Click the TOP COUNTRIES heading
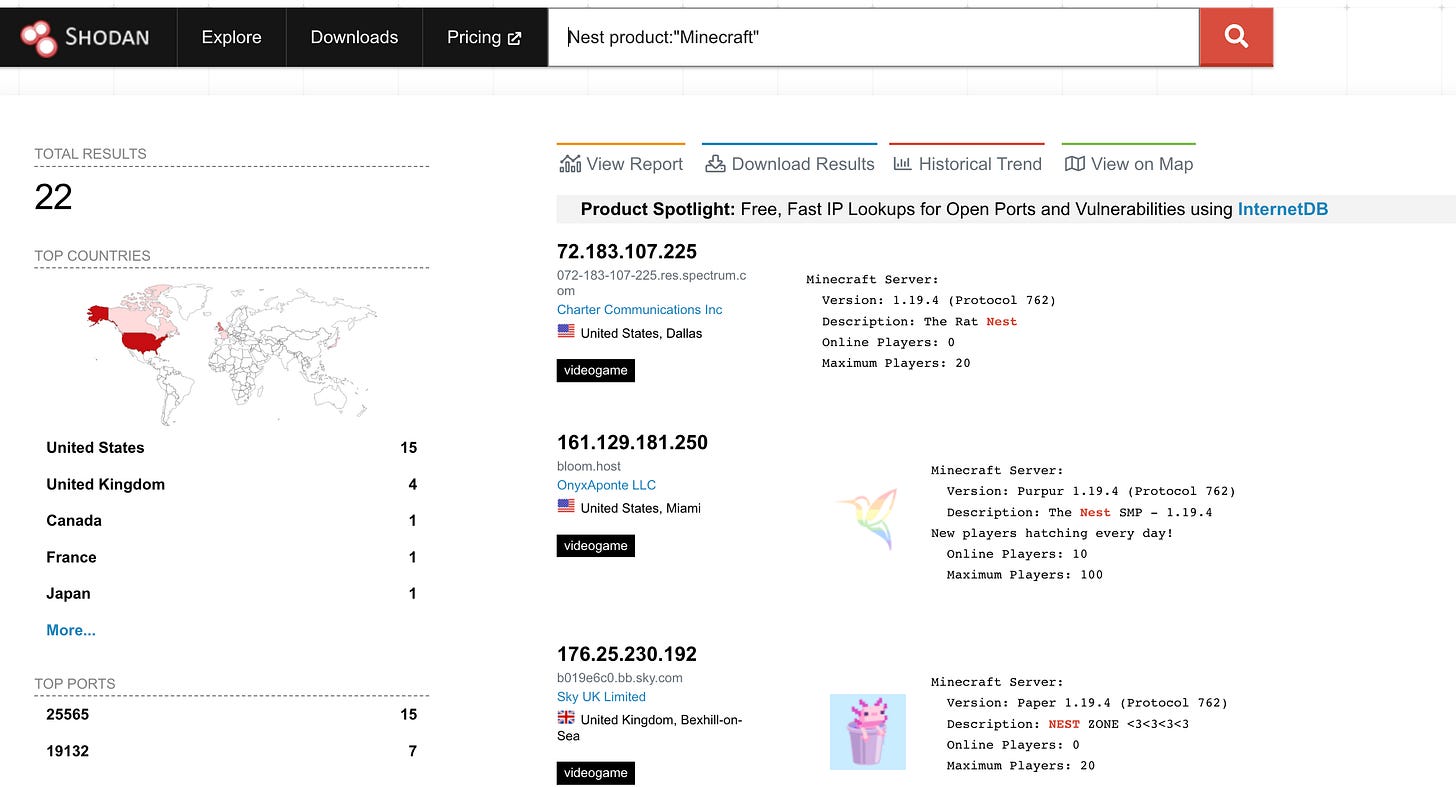 92,256
